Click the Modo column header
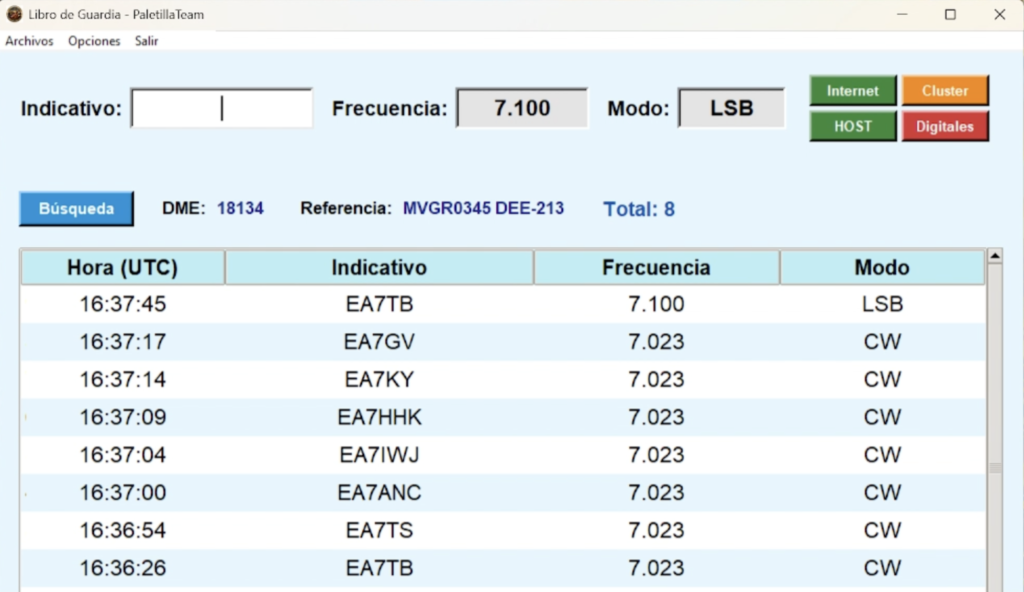 pos(882,267)
